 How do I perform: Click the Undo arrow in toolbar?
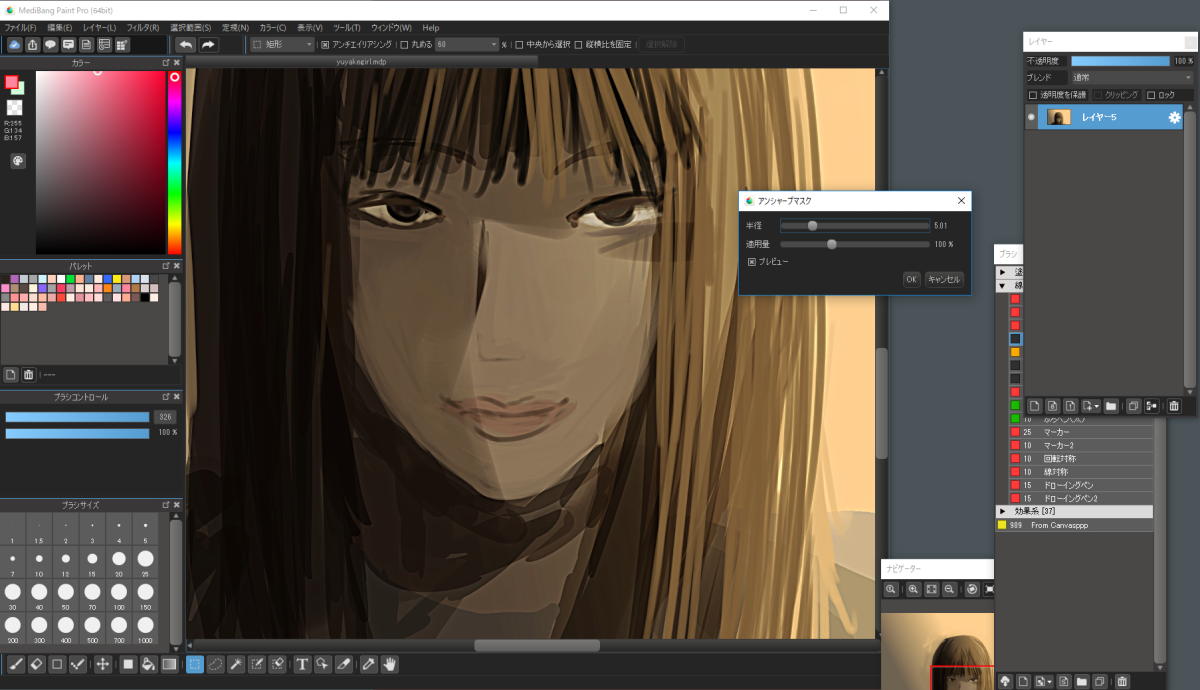[x=185, y=45]
